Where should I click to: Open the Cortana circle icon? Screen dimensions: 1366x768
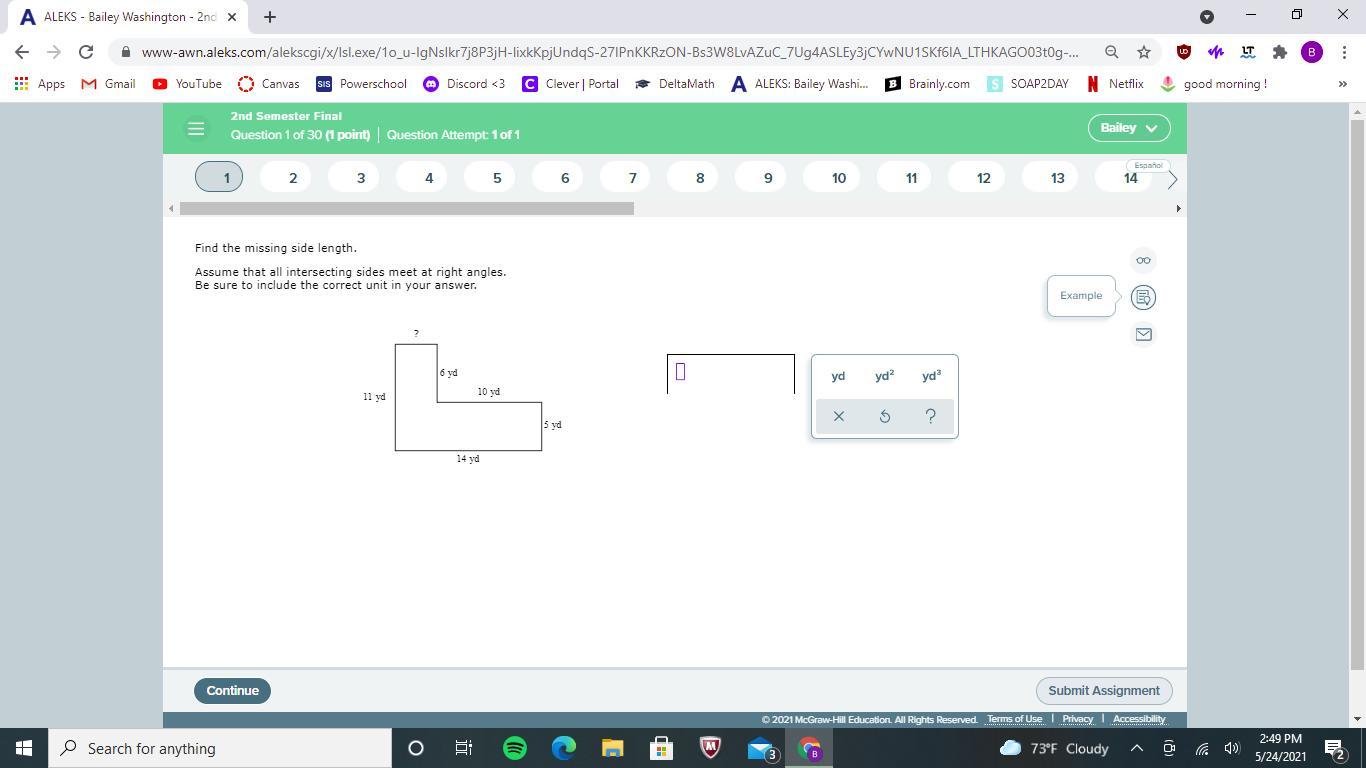(x=416, y=748)
